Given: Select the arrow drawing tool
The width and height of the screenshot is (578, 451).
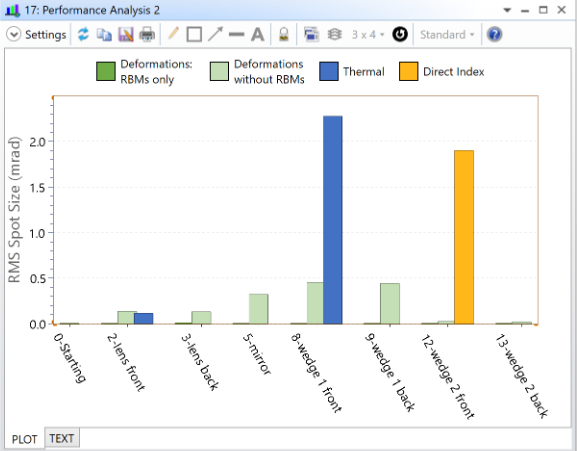Looking at the screenshot, I should [215, 34].
